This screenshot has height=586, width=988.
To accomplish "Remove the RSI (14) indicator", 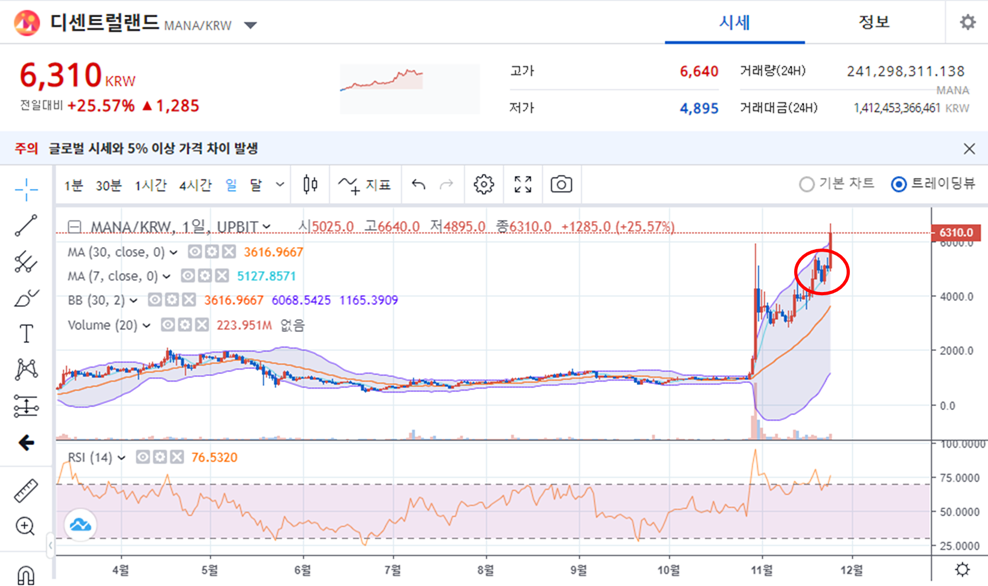I will coord(176,457).
